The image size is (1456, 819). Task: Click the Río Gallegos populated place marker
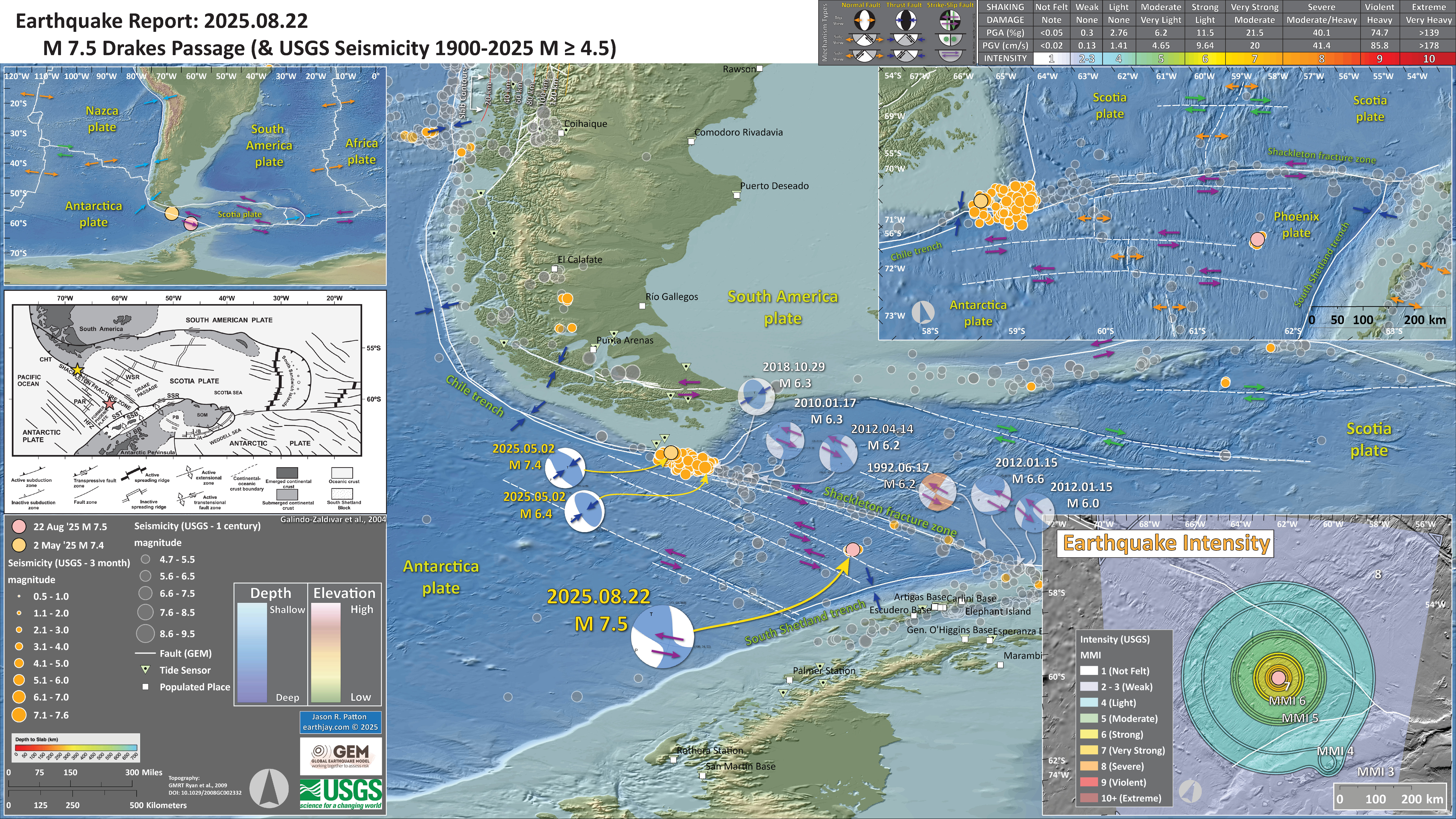pos(642,306)
